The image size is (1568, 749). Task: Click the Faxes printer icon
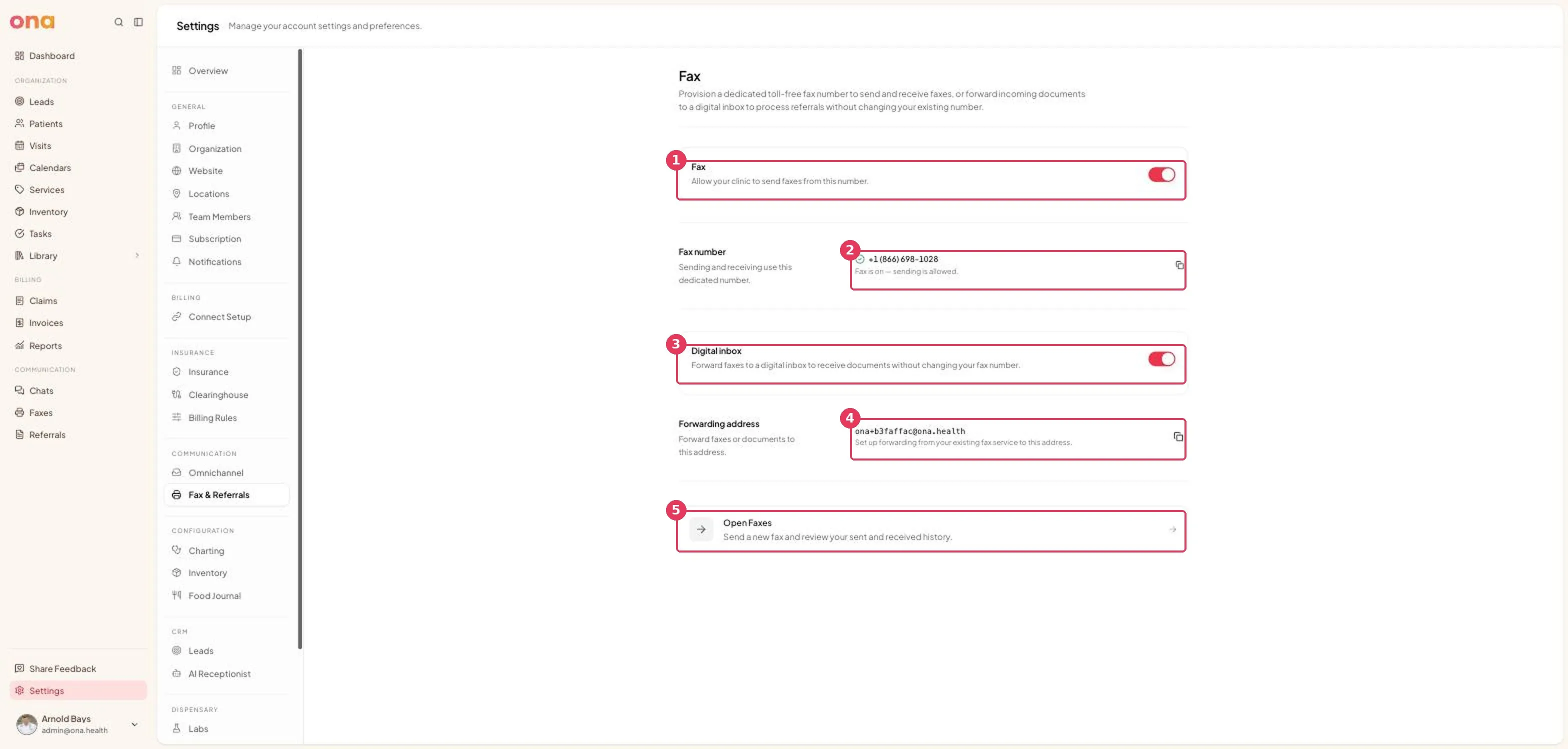(19, 412)
